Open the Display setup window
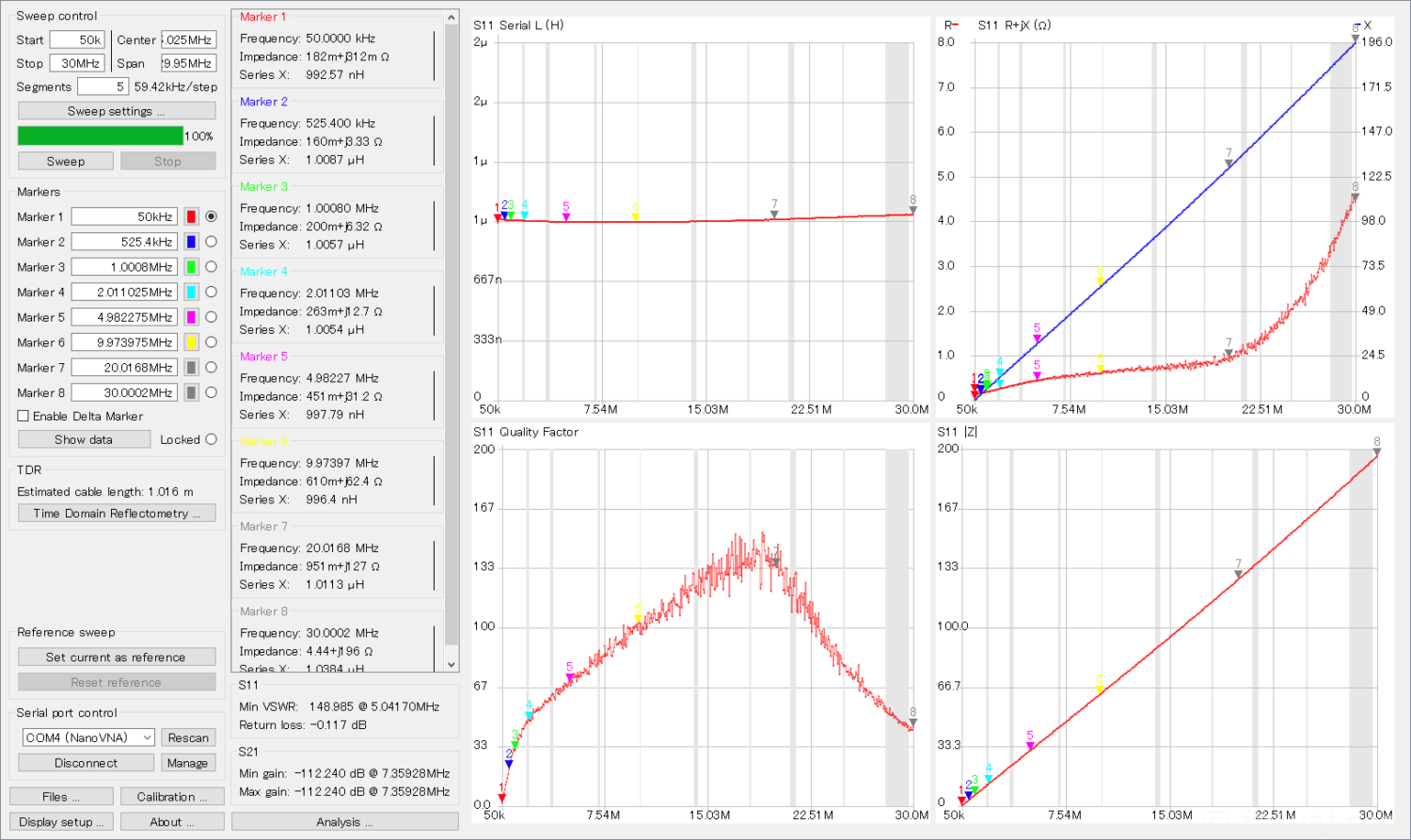Screen dimensions: 1411x840 [61, 822]
